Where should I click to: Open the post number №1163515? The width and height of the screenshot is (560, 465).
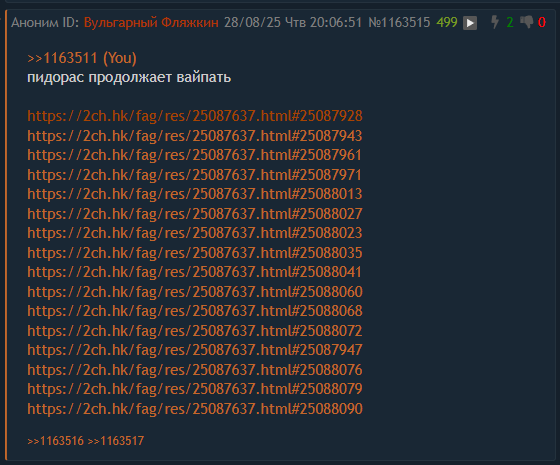[399, 22]
